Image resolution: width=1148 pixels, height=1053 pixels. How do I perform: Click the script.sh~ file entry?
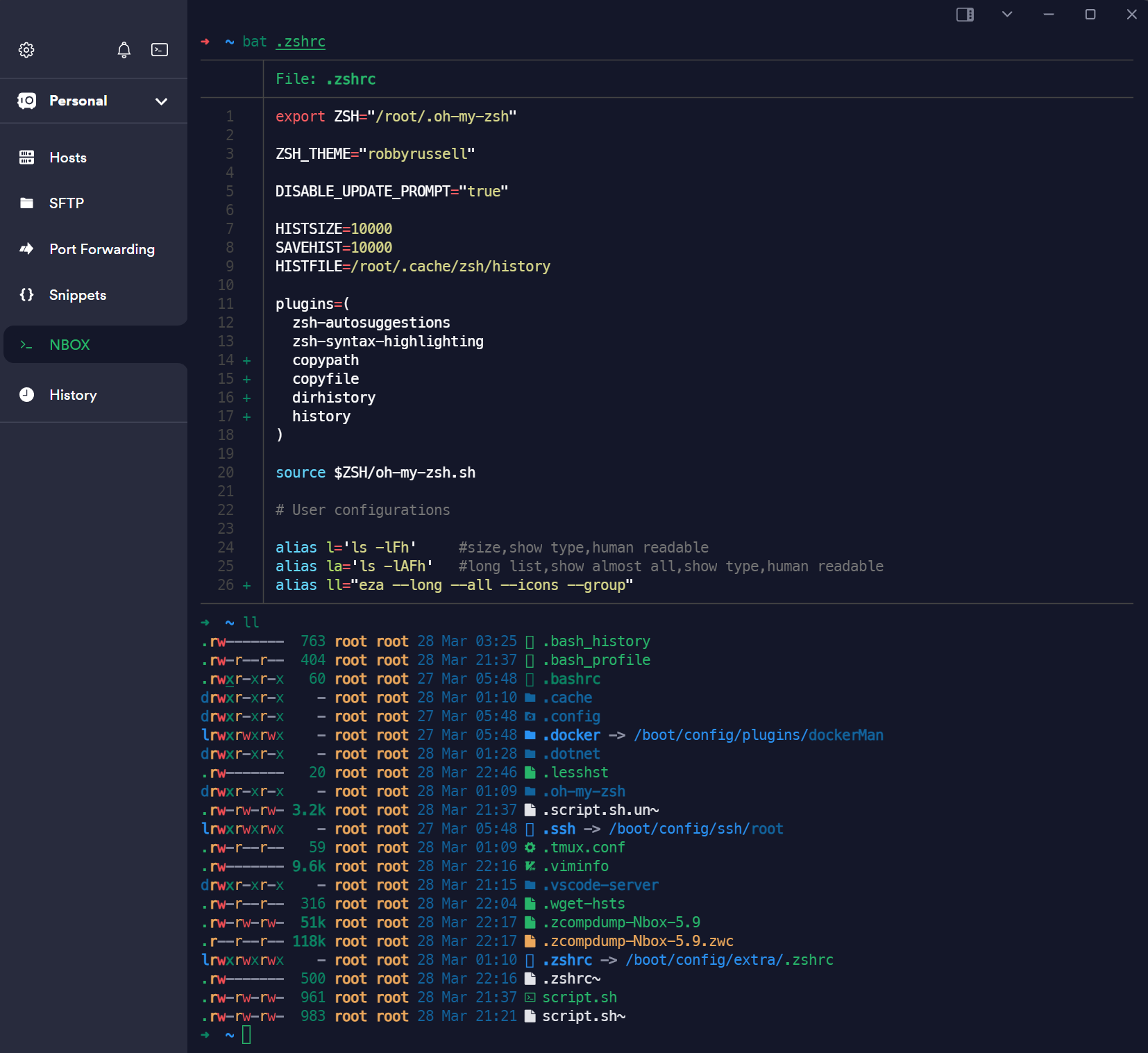point(584,1016)
